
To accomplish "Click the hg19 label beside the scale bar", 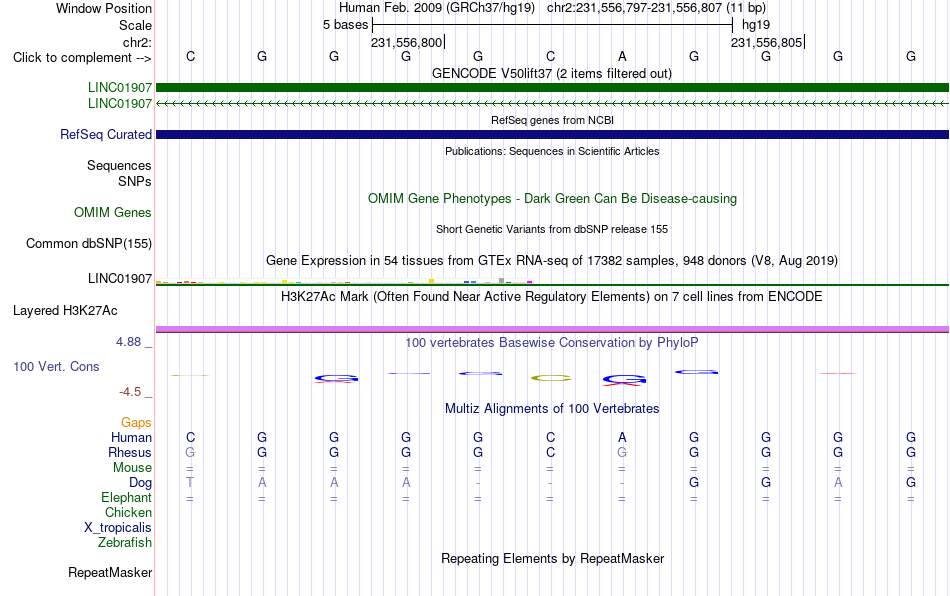I will pyautogui.click(x=756, y=25).
